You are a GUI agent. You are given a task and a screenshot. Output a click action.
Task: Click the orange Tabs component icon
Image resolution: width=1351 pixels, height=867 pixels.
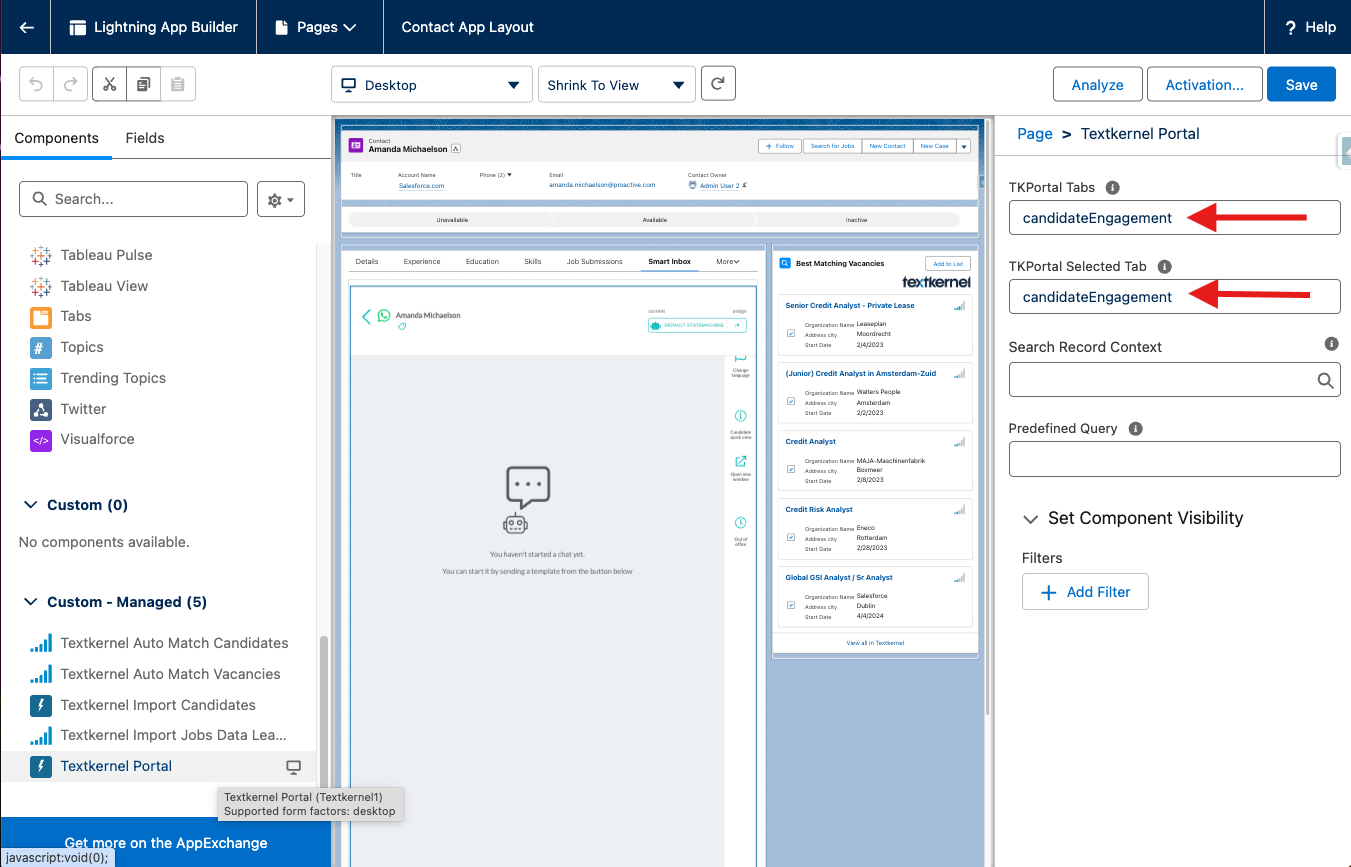pos(41,317)
